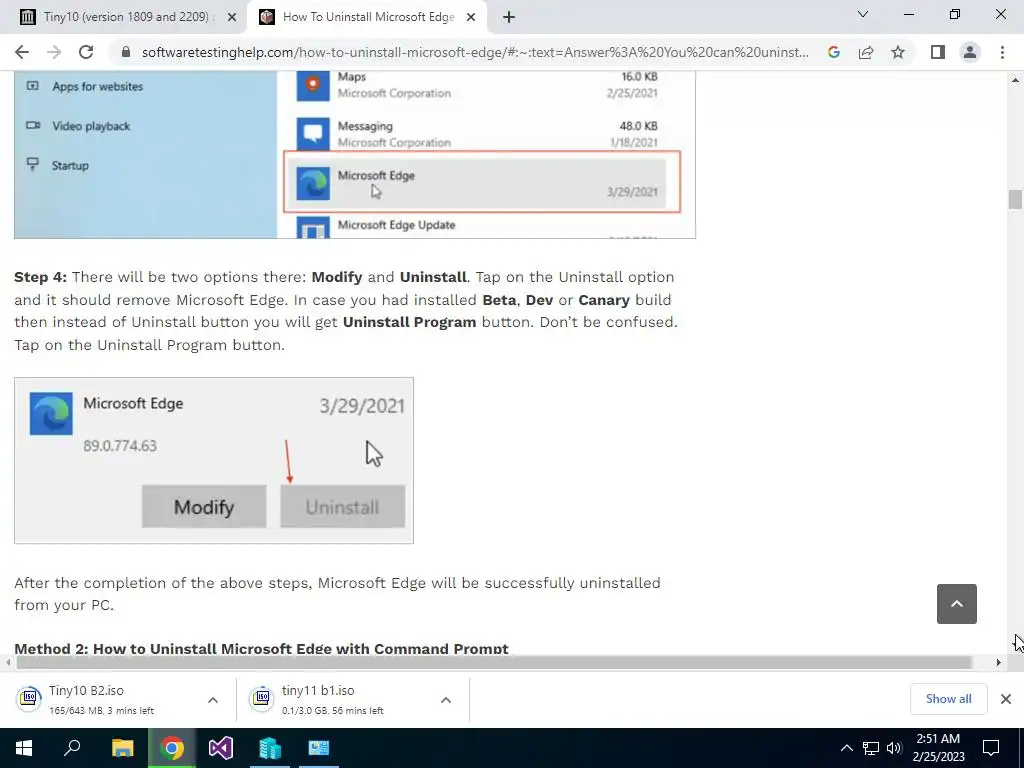The height and width of the screenshot is (768, 1024).
Task: Toggle the browser side panel
Action: pos(938,52)
